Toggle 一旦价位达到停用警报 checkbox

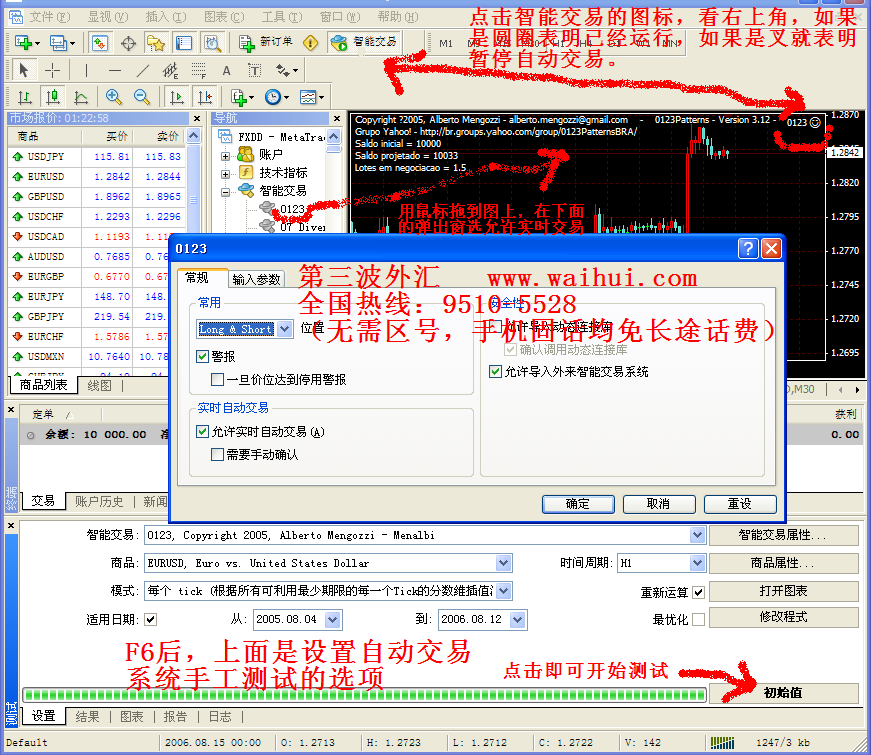[x=217, y=379]
